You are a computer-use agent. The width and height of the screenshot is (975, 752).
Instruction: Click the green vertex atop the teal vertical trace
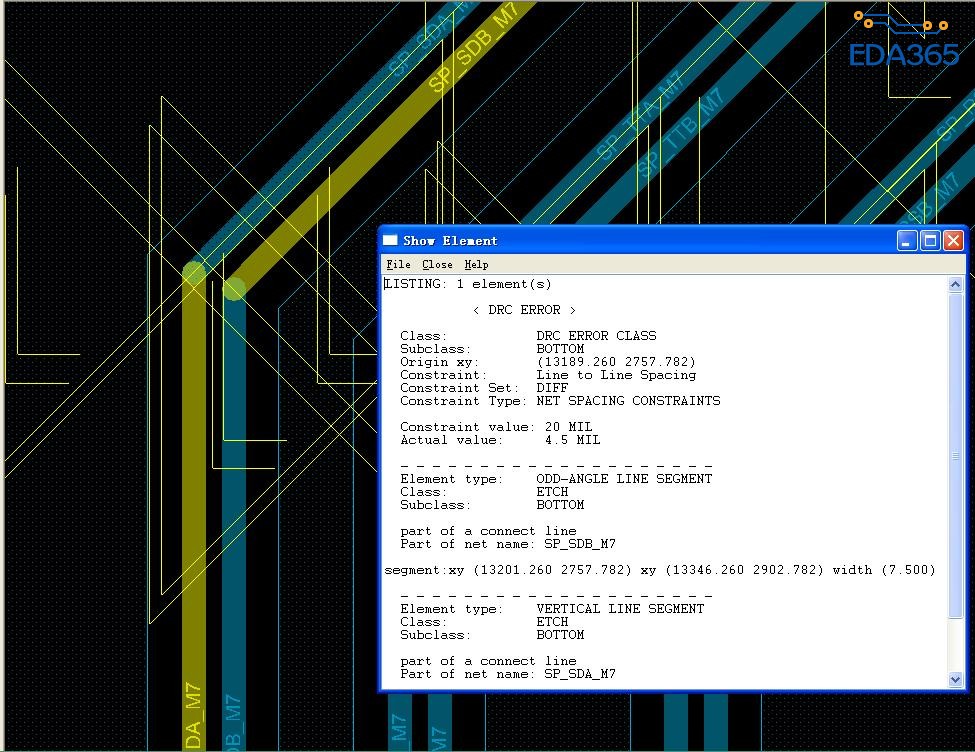(x=234, y=289)
